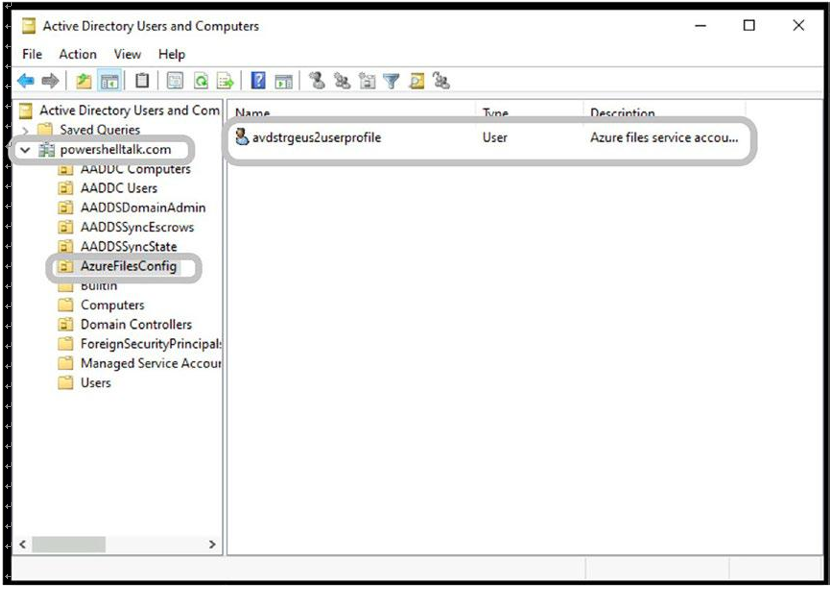Viewport: 834px width, 589px height.
Task: Select the Active Directory Users and Computers root node
Action: click(129, 110)
